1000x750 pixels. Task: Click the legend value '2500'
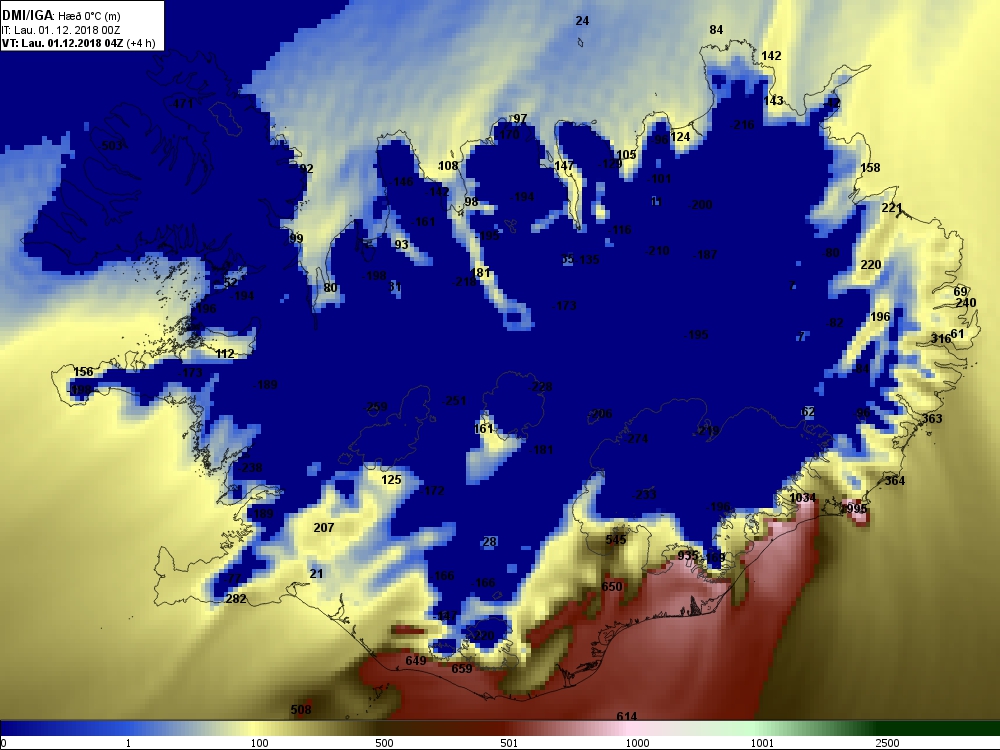tap(887, 743)
